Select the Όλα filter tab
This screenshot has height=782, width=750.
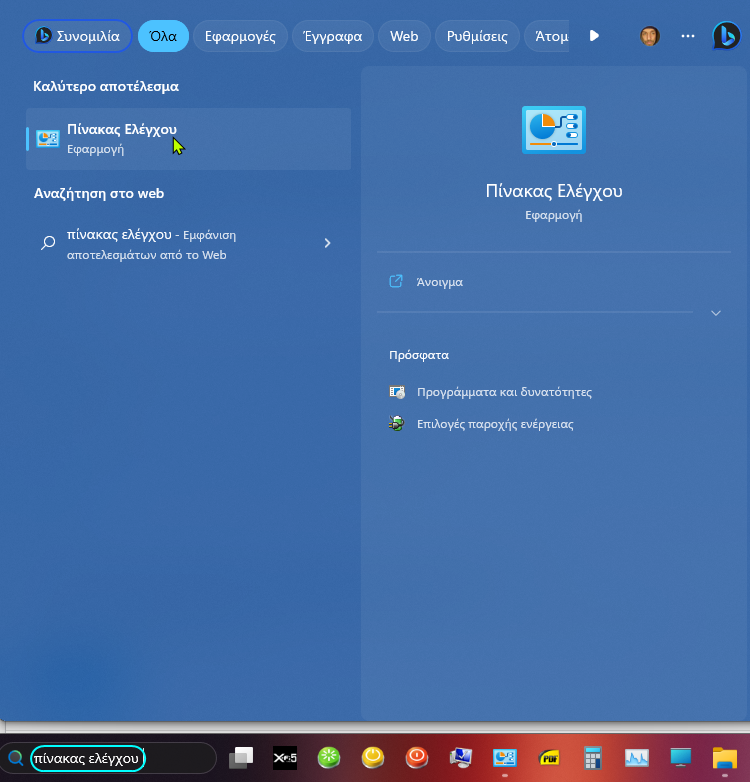click(x=163, y=36)
